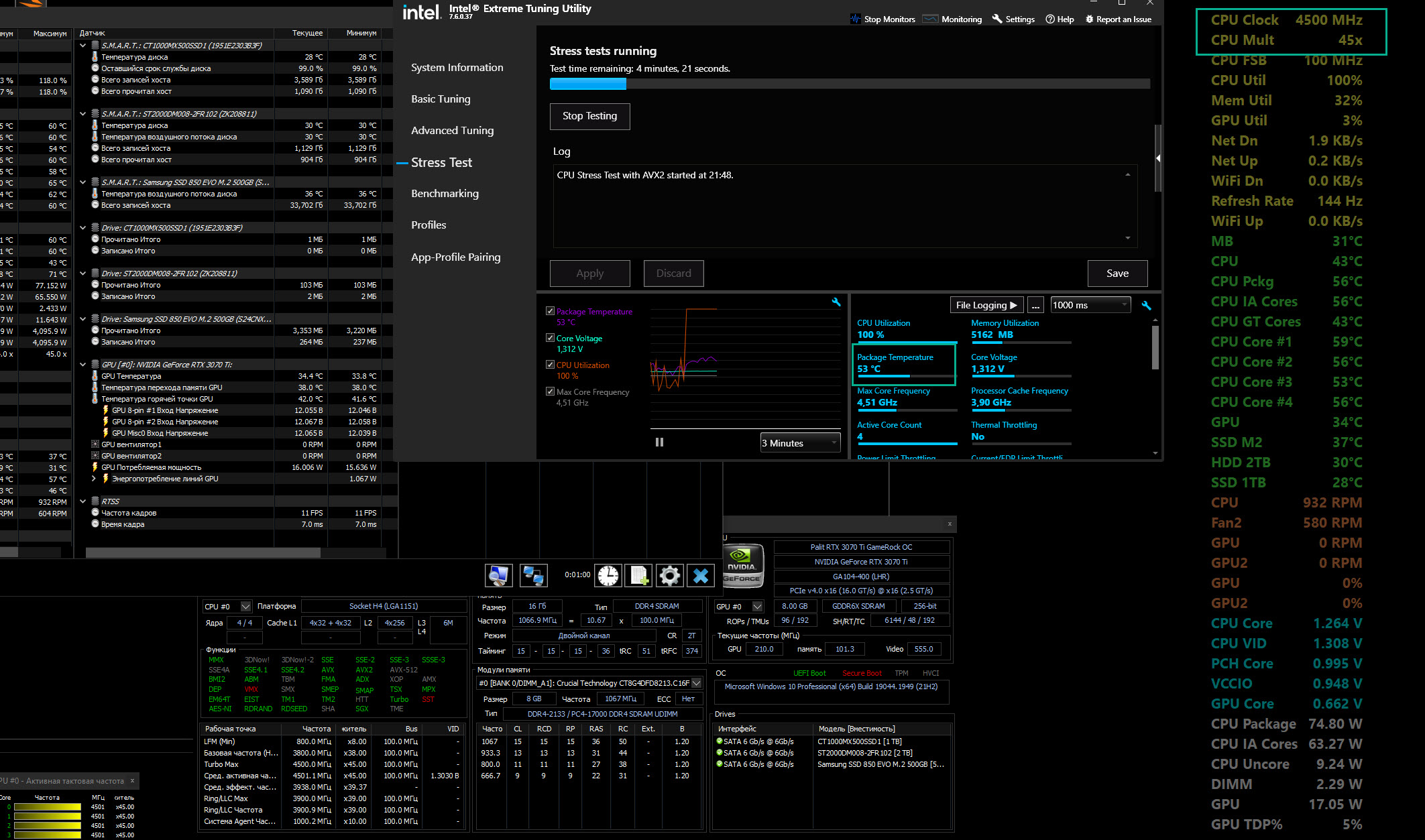
Task: Click the HWiNFO clock reset icon
Action: tap(608, 575)
